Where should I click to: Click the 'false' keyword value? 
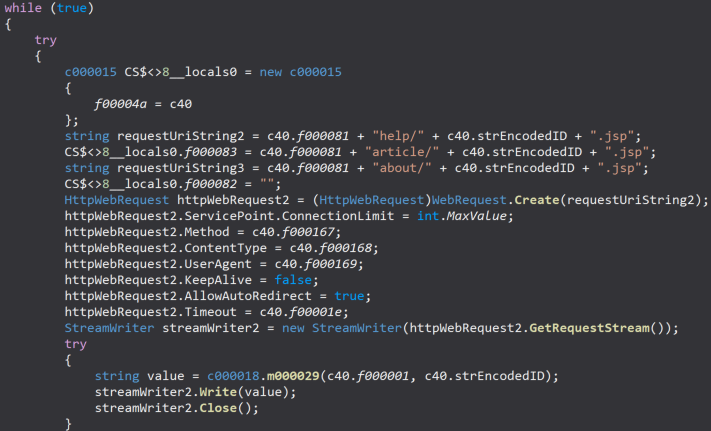point(293,280)
